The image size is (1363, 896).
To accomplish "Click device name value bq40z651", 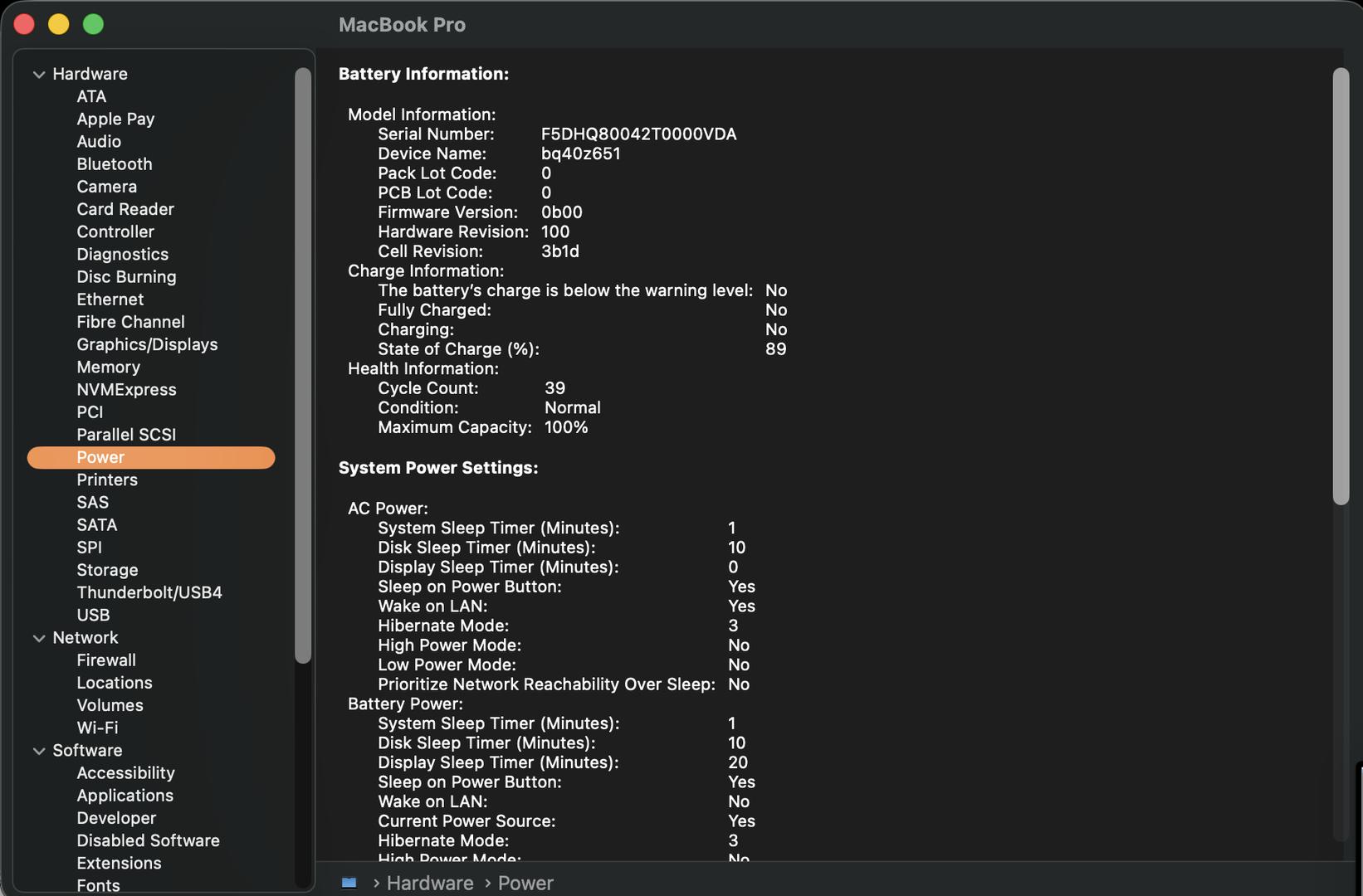I will tap(580, 153).
